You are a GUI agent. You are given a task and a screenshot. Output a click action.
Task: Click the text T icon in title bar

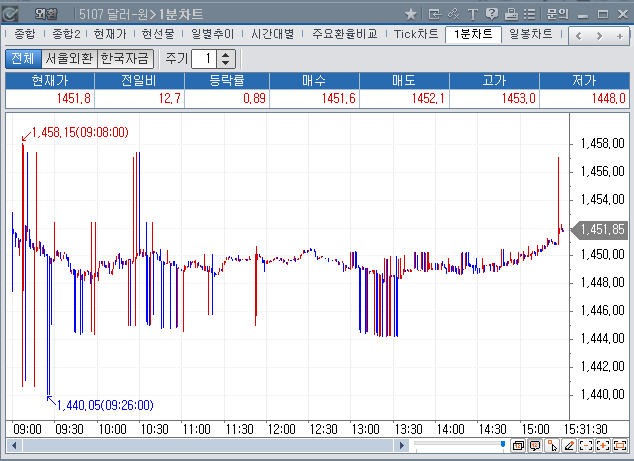(x=472, y=14)
